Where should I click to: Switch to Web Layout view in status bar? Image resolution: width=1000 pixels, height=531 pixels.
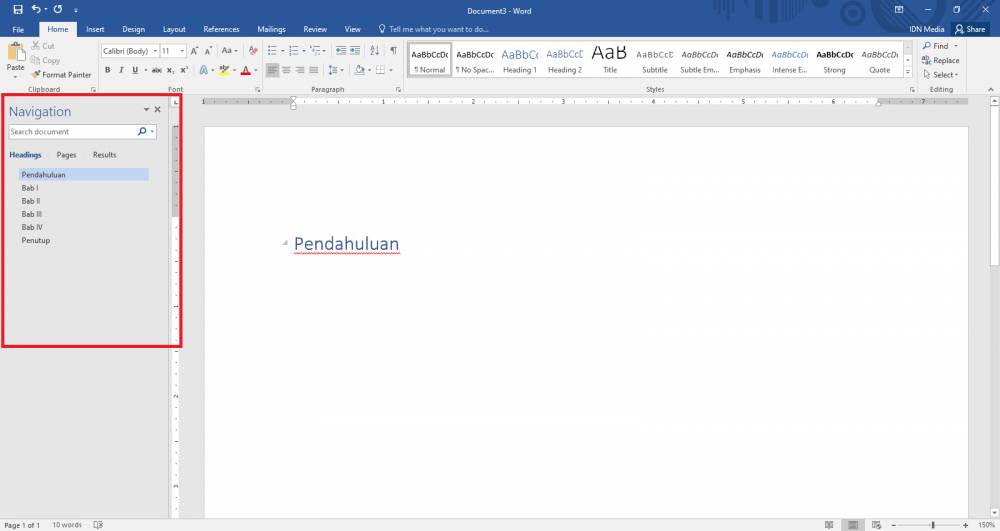click(x=877, y=525)
